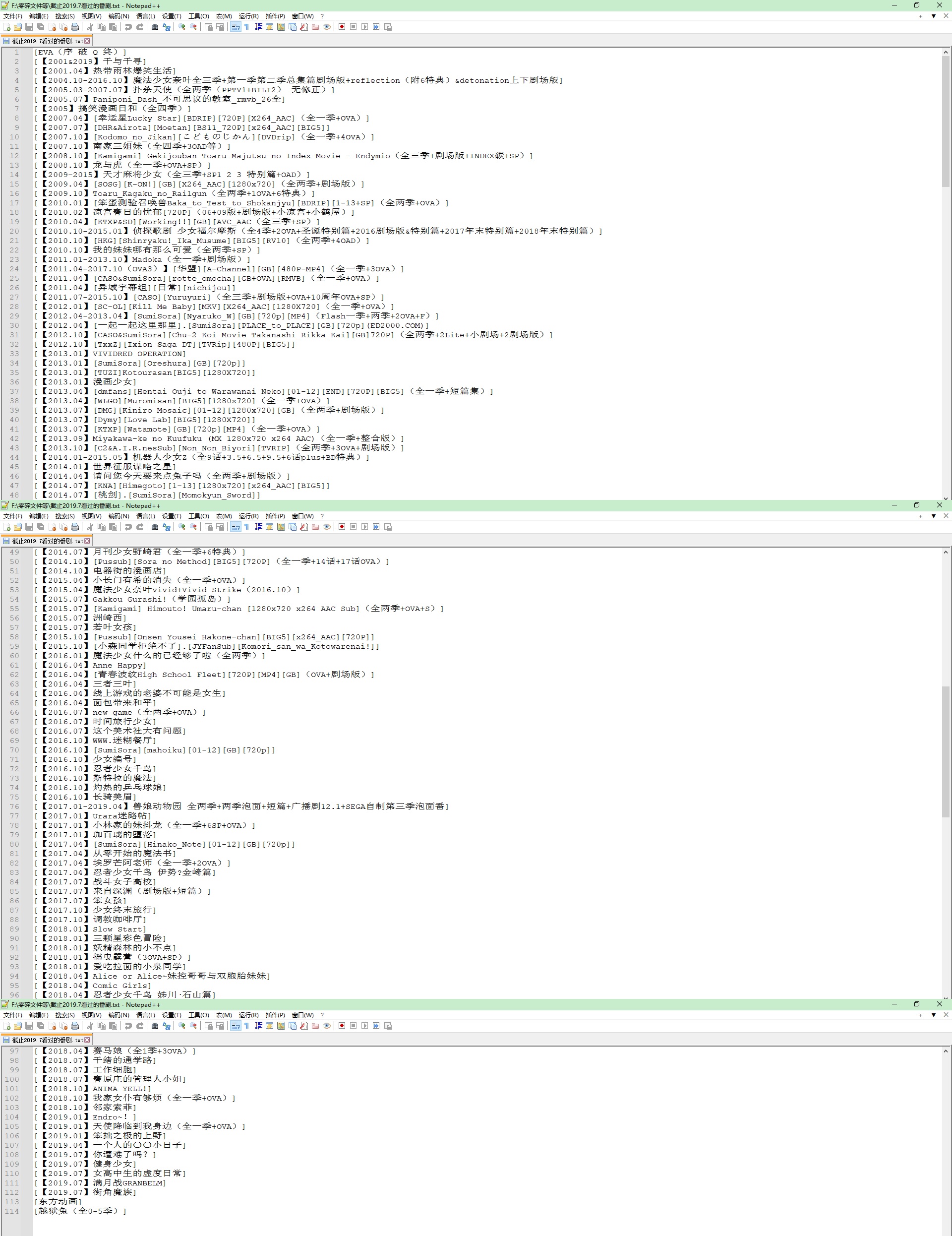The image size is (952, 1236).
Task: Click Copy icon in top window toolbar
Action: coord(101,27)
